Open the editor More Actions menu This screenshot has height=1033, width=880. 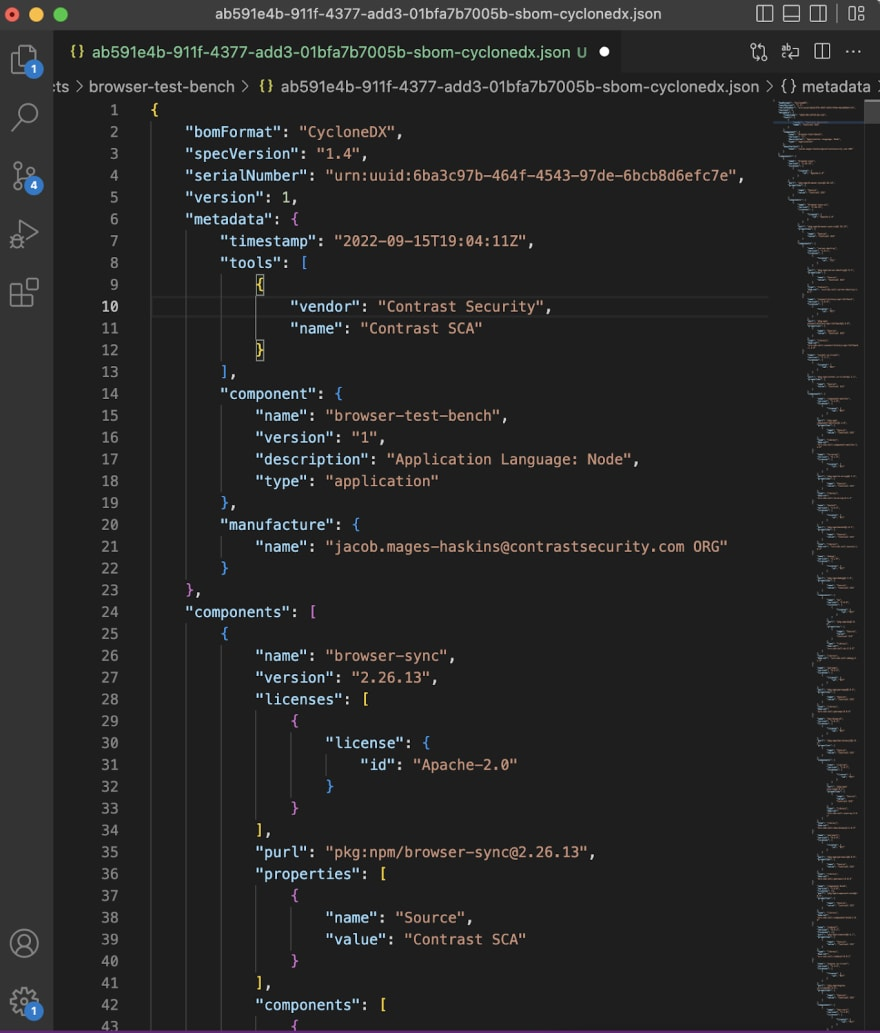[x=853, y=51]
